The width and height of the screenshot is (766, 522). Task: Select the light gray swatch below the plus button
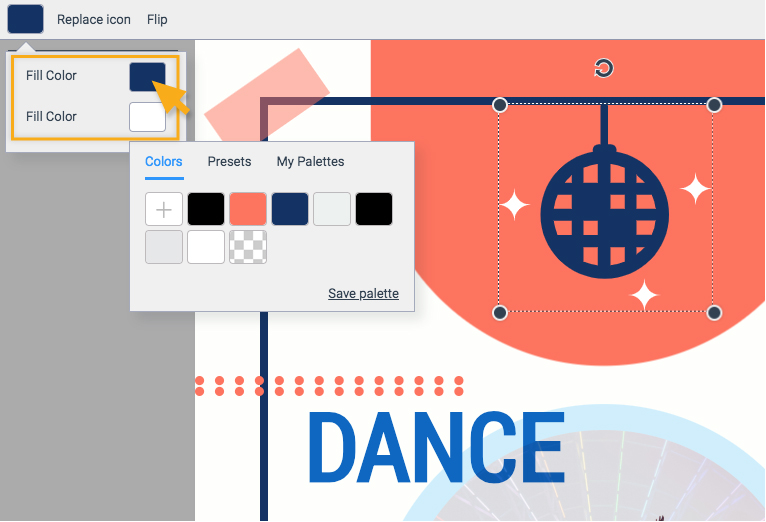tap(164, 247)
